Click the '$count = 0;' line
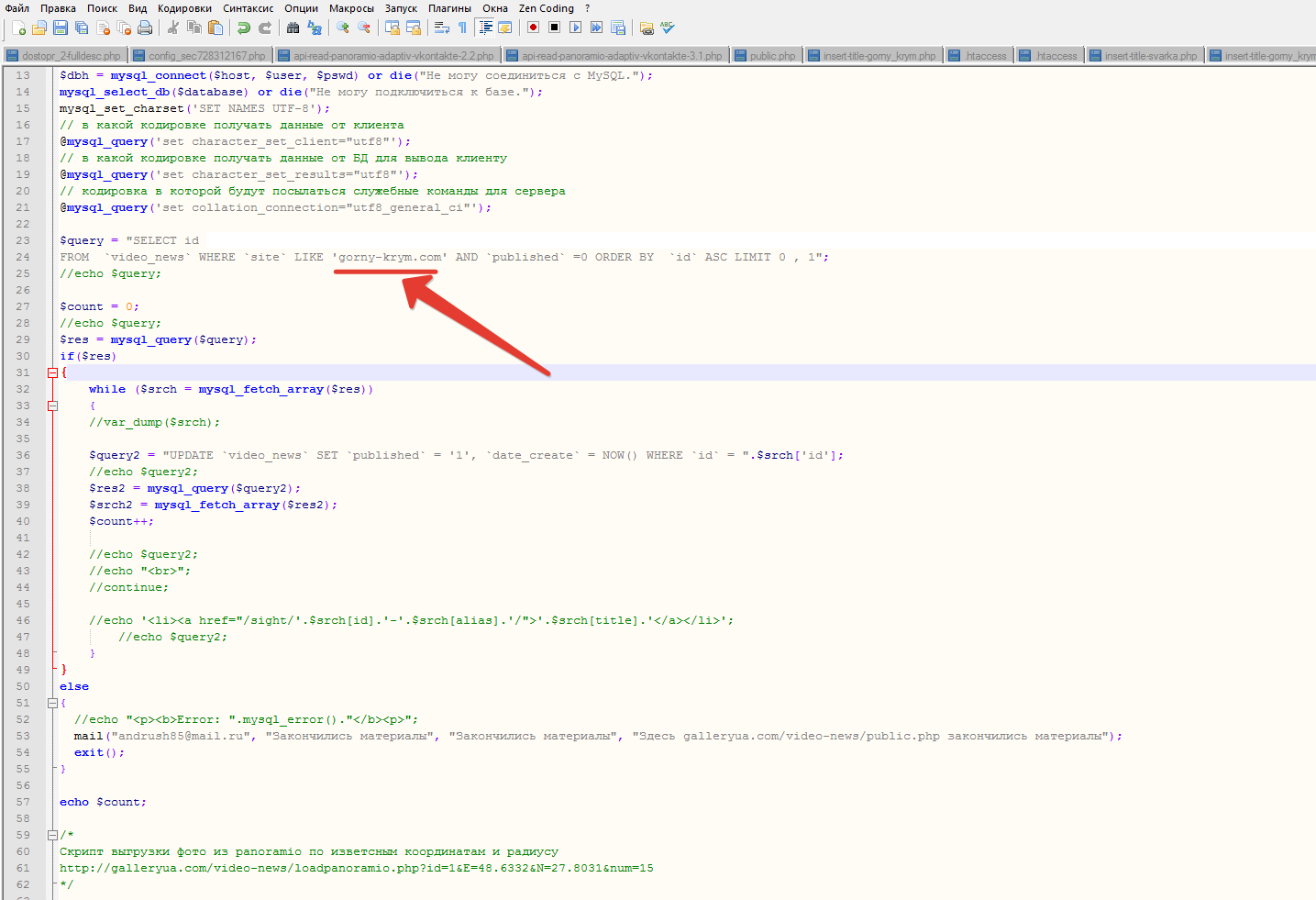 [x=100, y=306]
